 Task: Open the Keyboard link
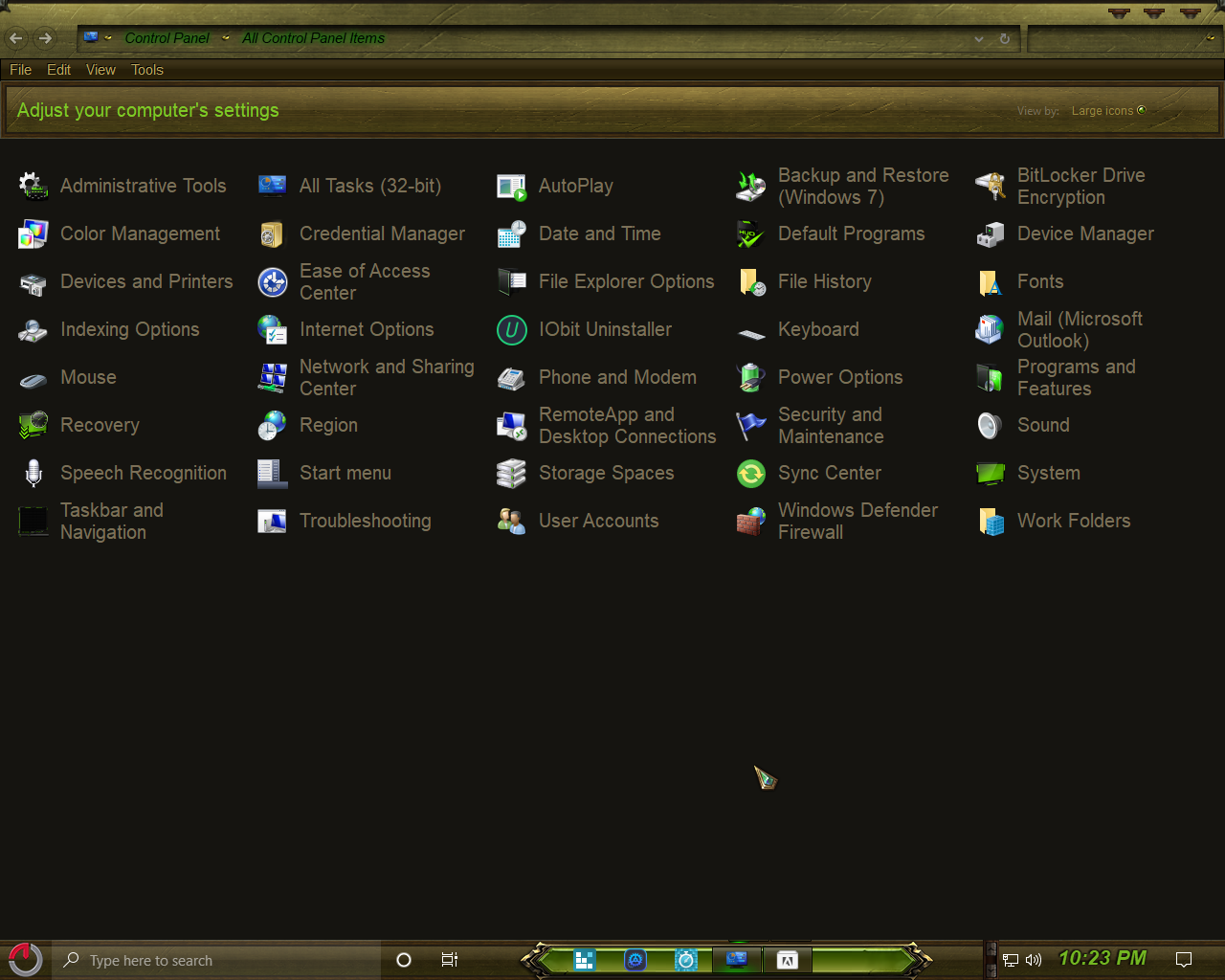tap(818, 329)
